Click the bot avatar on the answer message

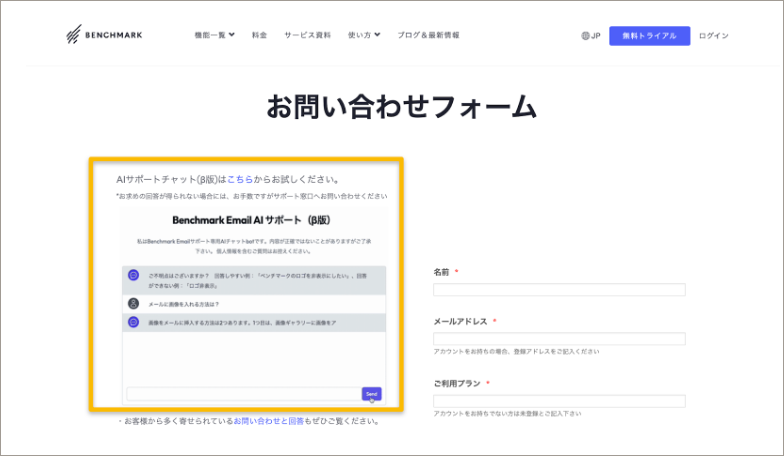click(x=133, y=322)
